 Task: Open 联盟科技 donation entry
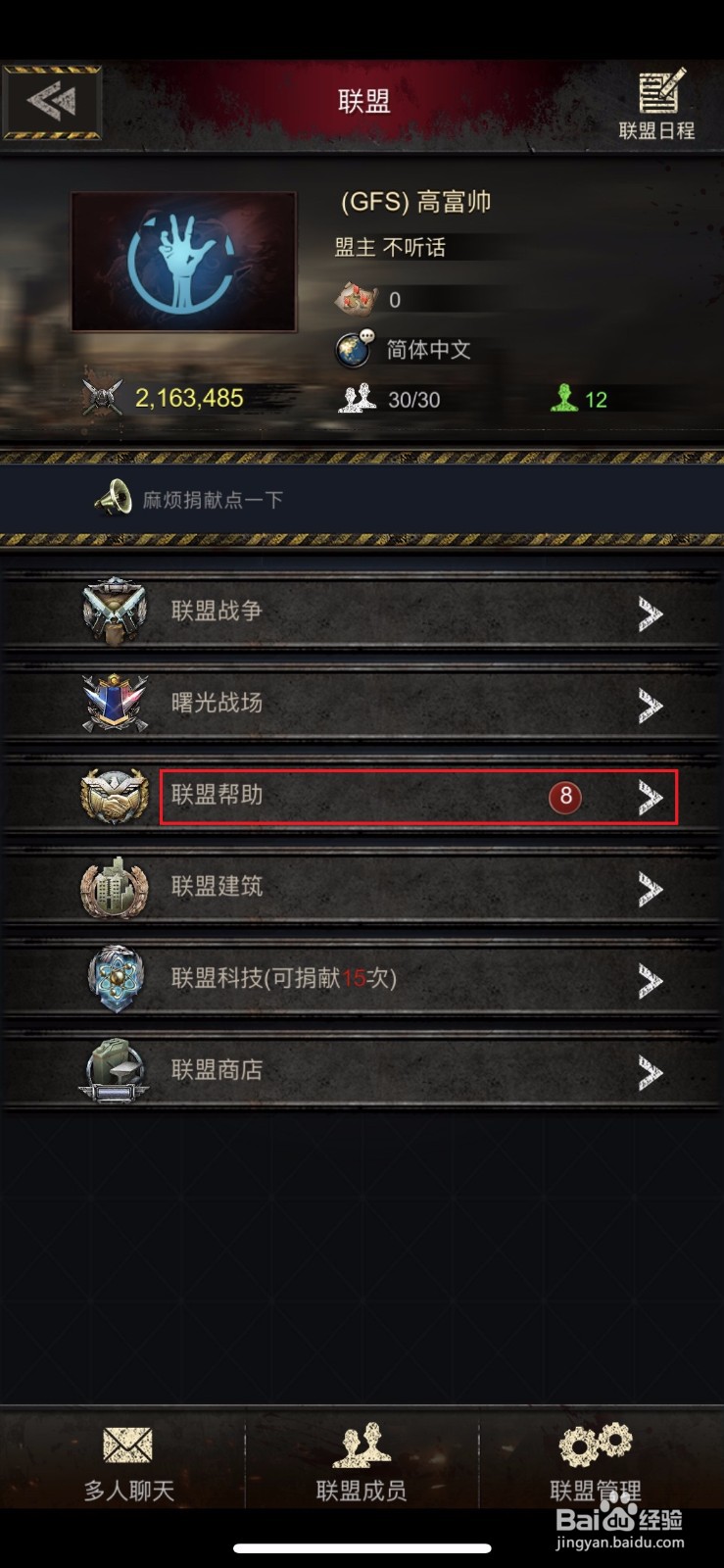[x=362, y=979]
